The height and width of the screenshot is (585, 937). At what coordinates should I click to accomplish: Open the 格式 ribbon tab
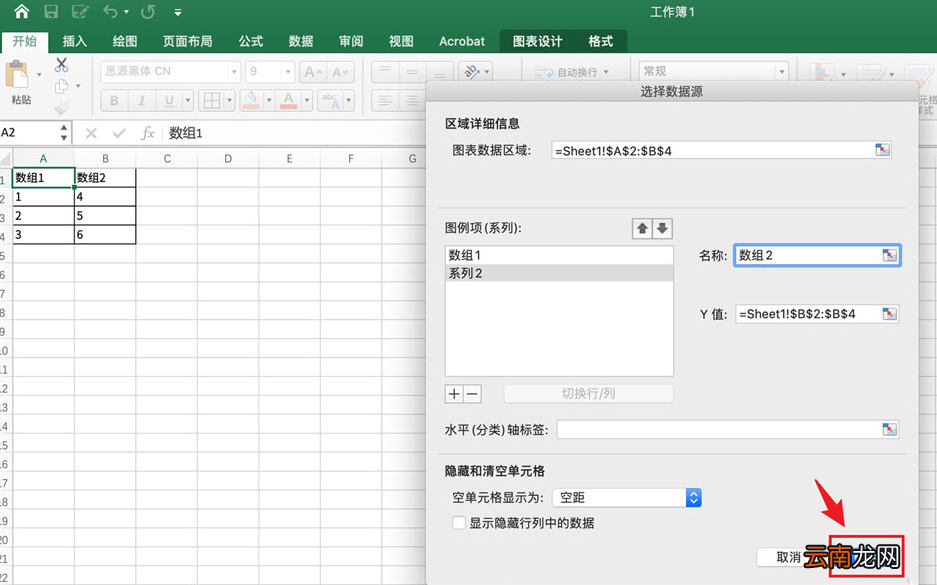[601, 41]
